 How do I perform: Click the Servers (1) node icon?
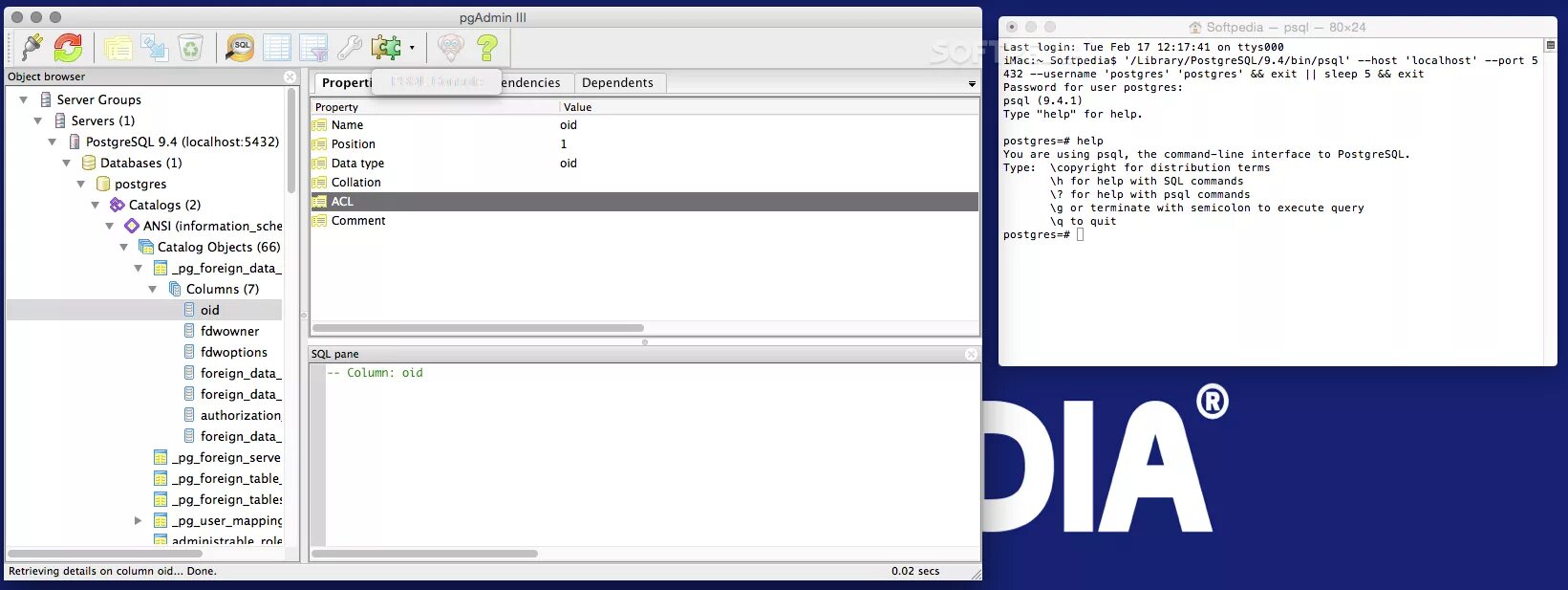pyautogui.click(x=60, y=120)
